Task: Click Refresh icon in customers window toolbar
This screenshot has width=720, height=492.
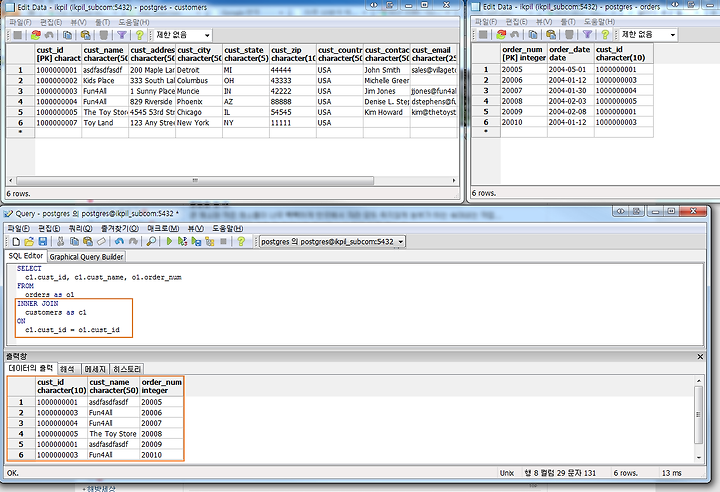Action: click(x=35, y=35)
